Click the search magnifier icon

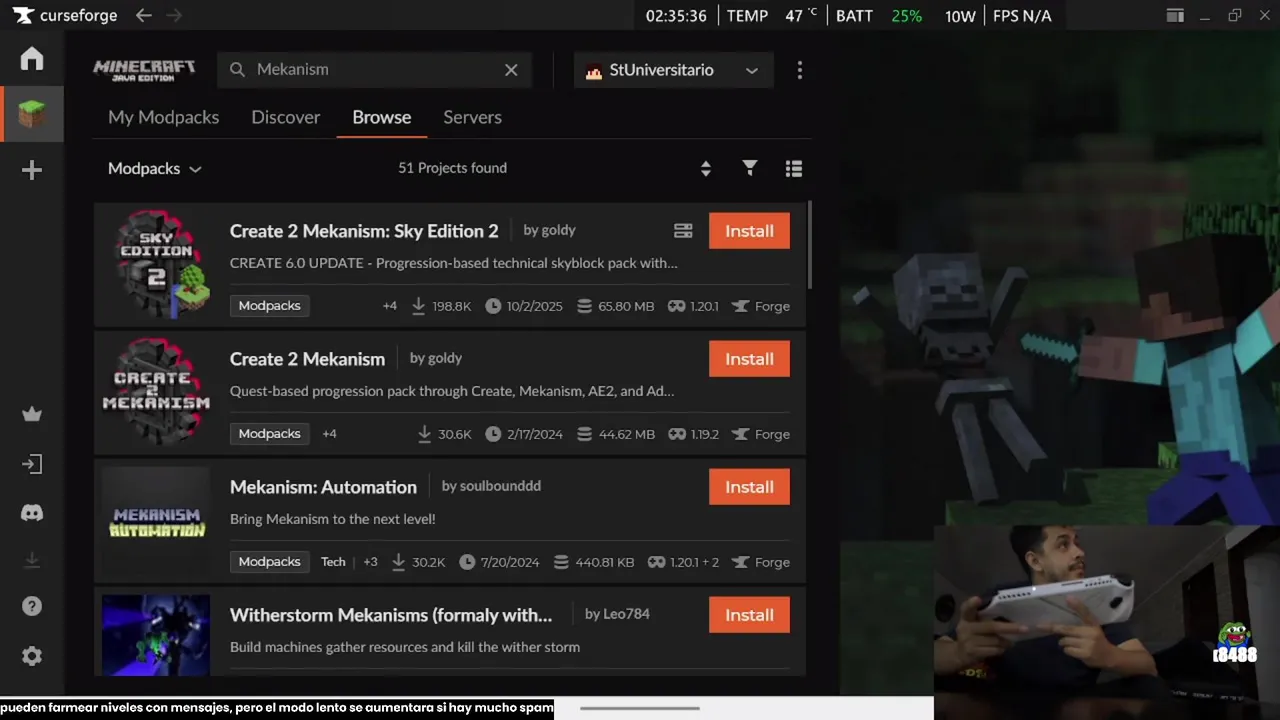[x=237, y=70]
